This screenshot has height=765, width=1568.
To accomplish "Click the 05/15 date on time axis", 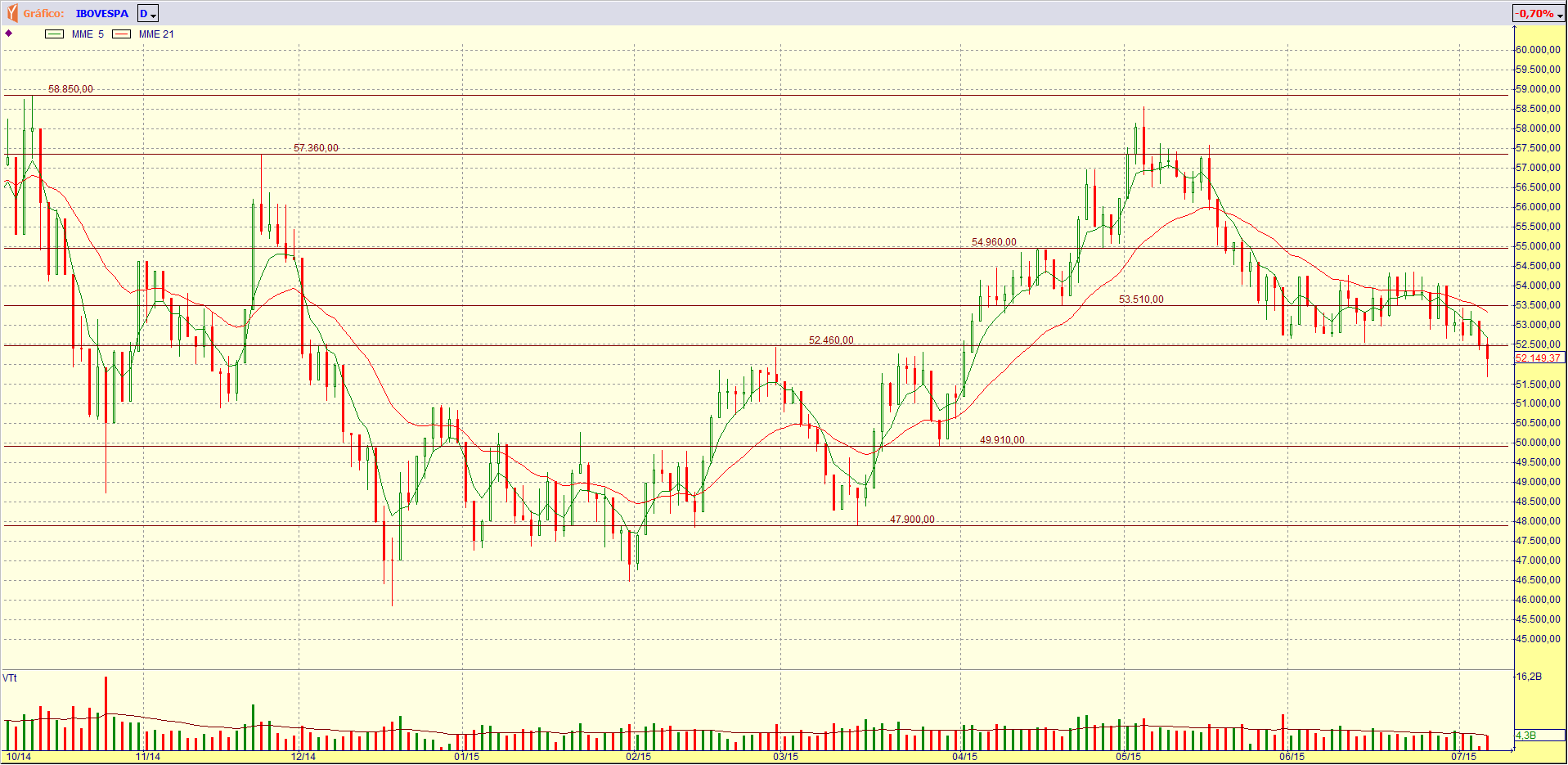I will pyautogui.click(x=1129, y=757).
